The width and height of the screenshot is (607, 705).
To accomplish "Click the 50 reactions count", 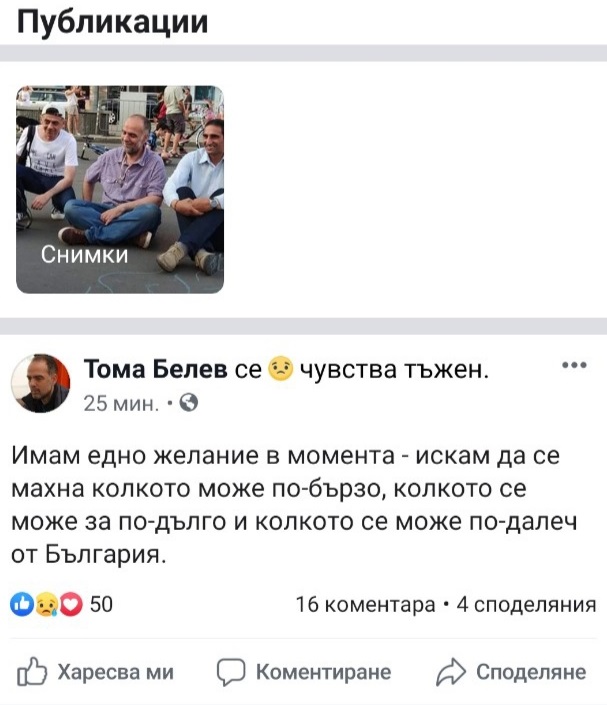I will pyautogui.click(x=101, y=604).
